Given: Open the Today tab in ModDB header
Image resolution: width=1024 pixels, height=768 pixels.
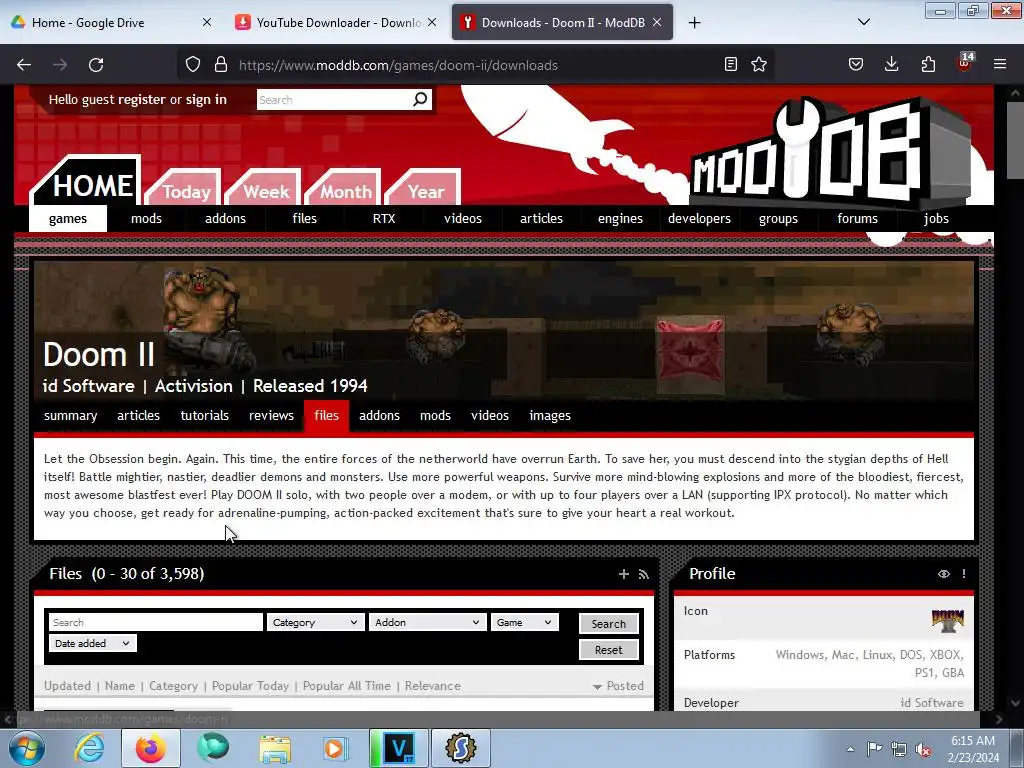Looking at the screenshot, I should tap(186, 191).
